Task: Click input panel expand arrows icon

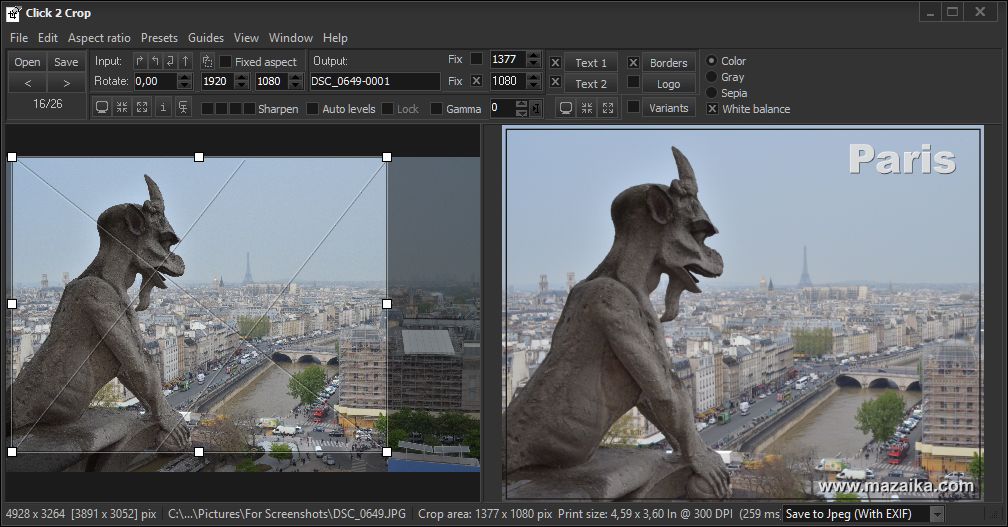Action: coord(142,107)
